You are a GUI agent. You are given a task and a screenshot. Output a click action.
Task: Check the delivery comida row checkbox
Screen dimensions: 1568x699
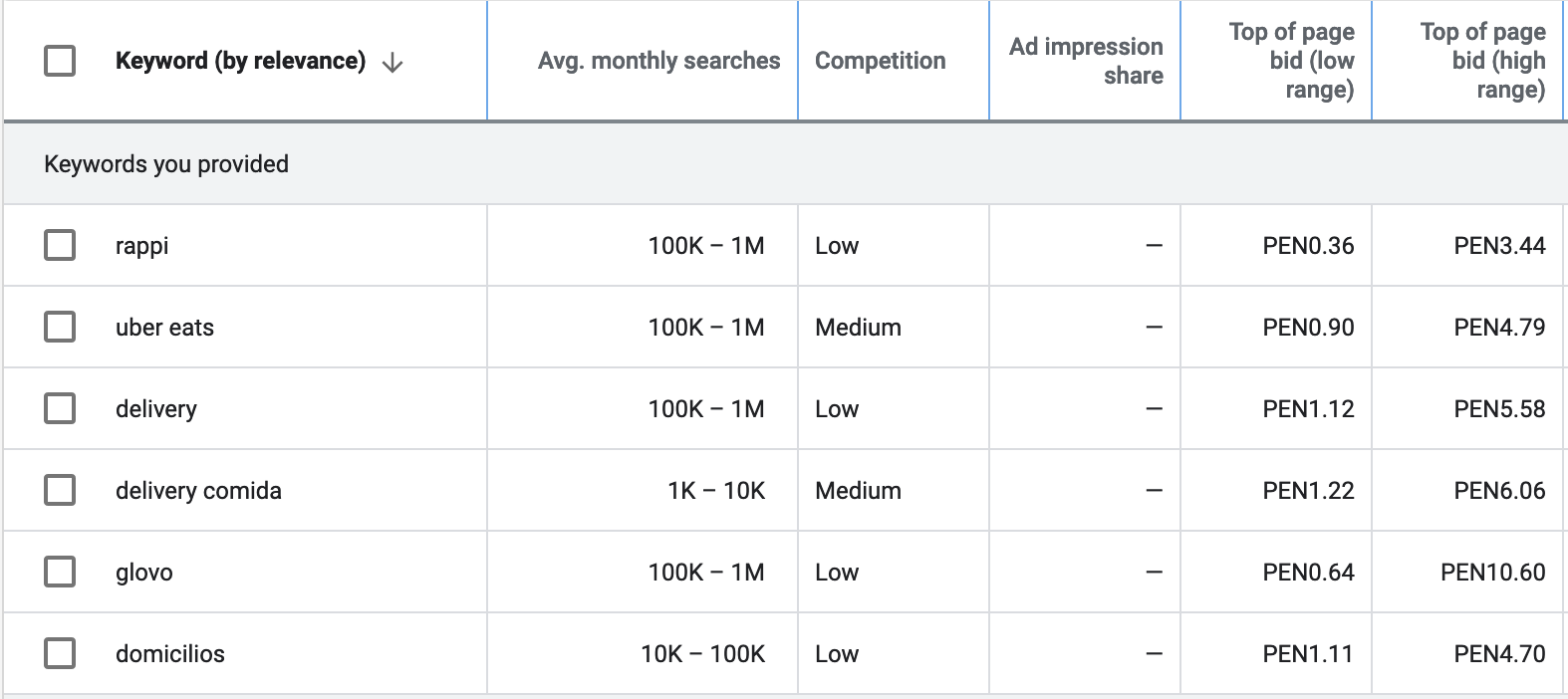60,490
